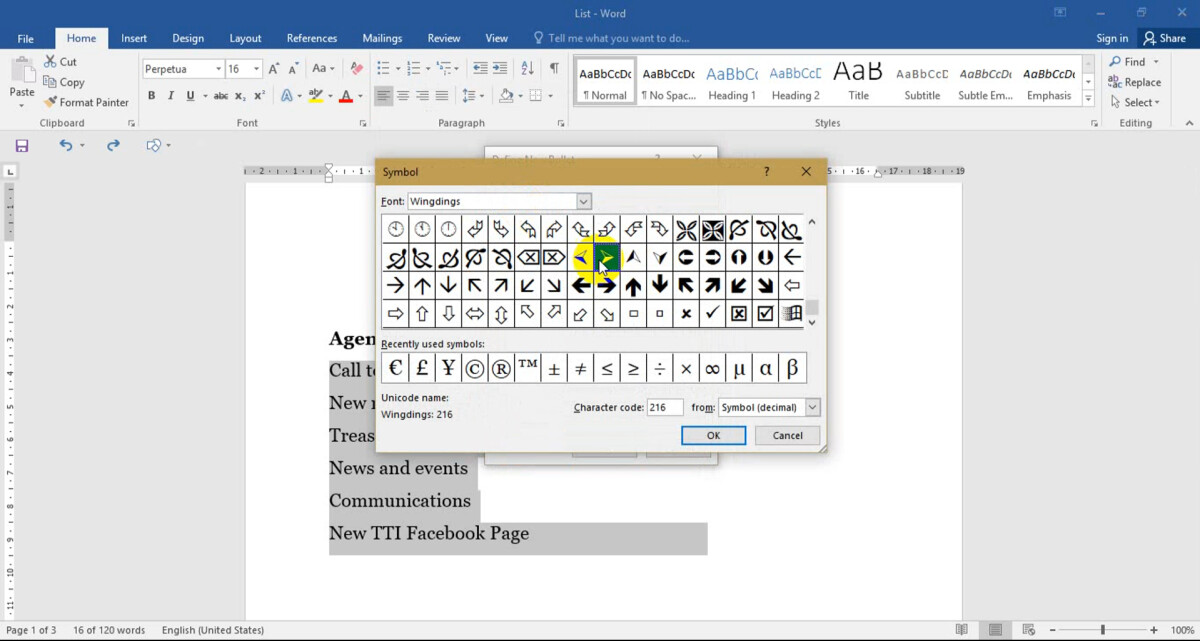Toggle Show/Hide paragraph marks
This screenshot has width=1200, height=641.
pos(554,68)
